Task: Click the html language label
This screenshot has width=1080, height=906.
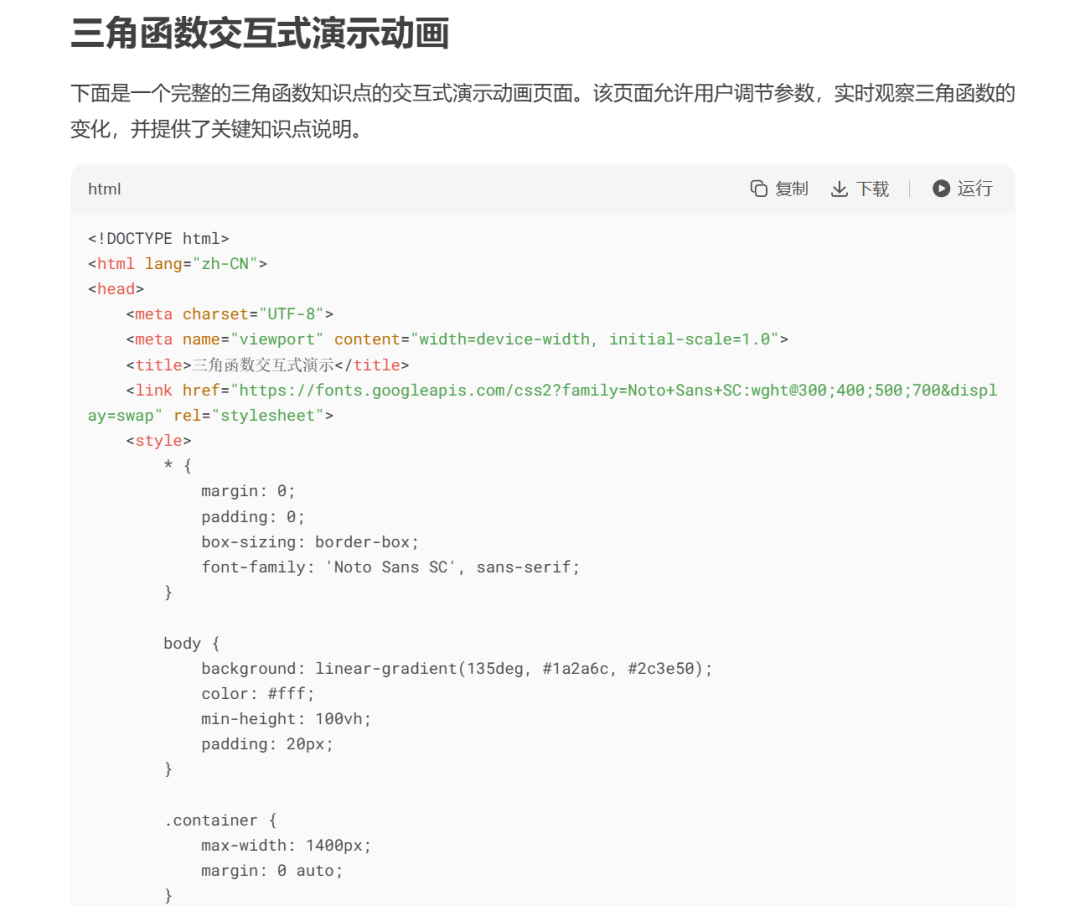Action: 104,189
